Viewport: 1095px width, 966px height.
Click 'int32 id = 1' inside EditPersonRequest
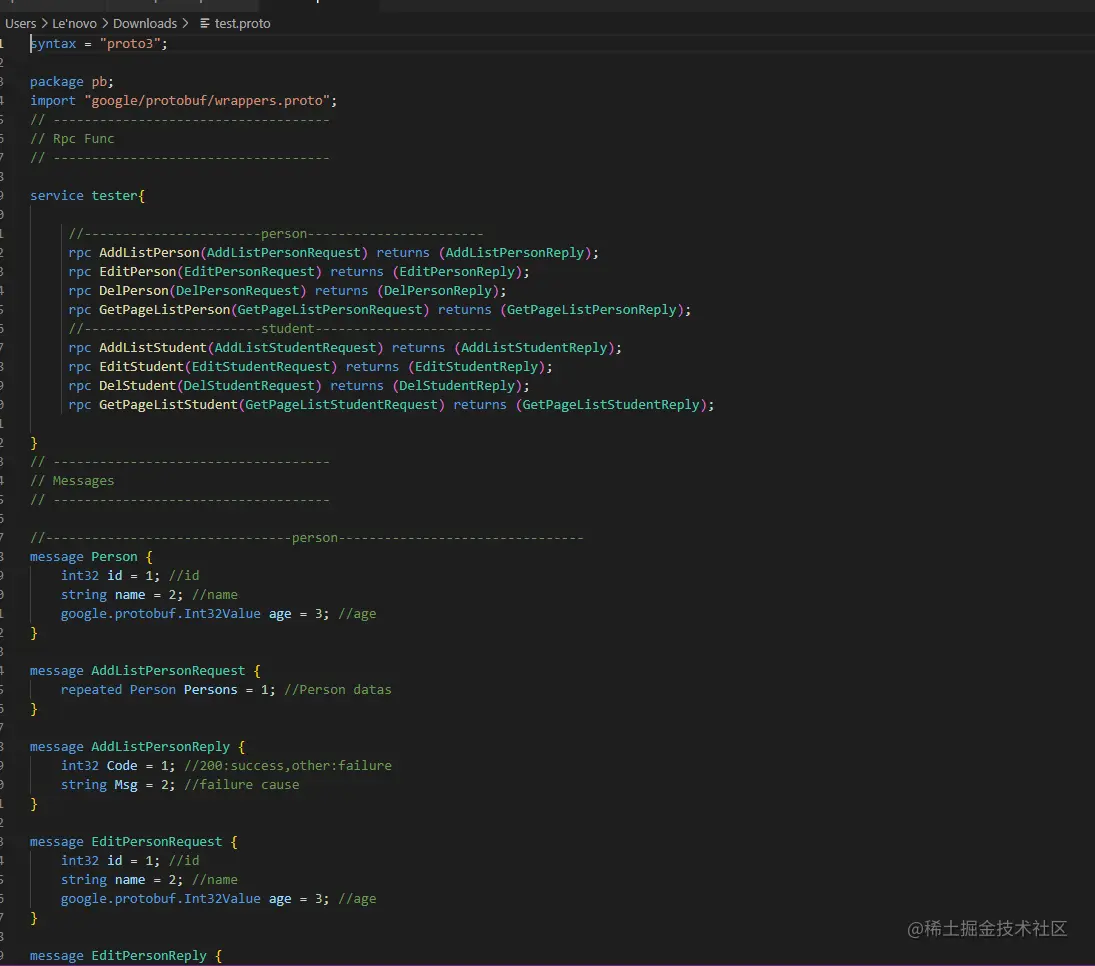coord(110,861)
